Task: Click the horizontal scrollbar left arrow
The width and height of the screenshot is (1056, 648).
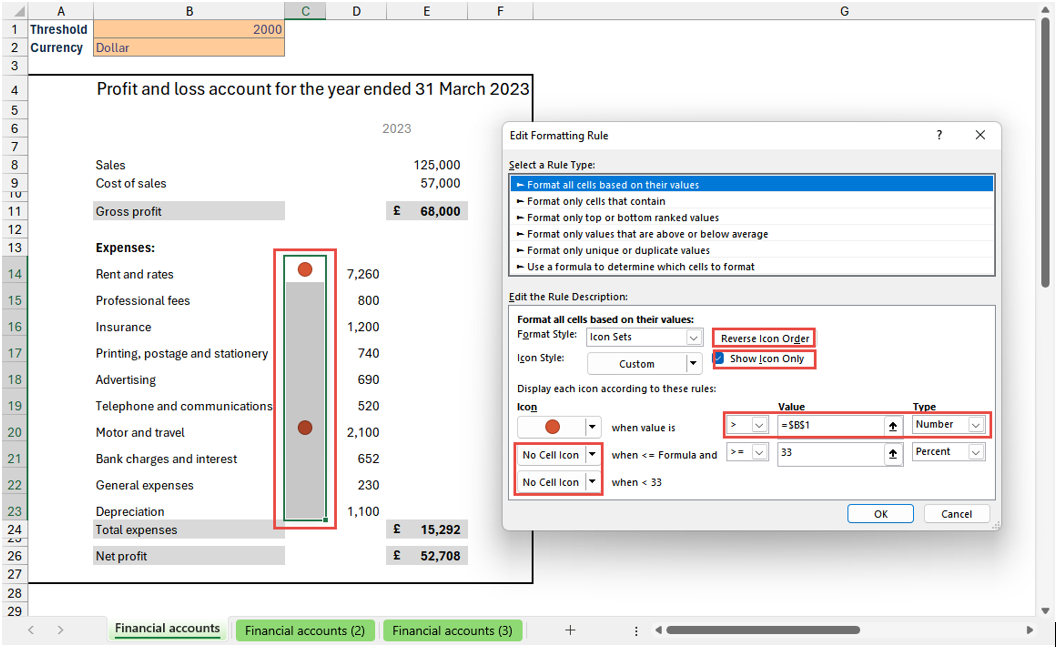Action: [658, 630]
